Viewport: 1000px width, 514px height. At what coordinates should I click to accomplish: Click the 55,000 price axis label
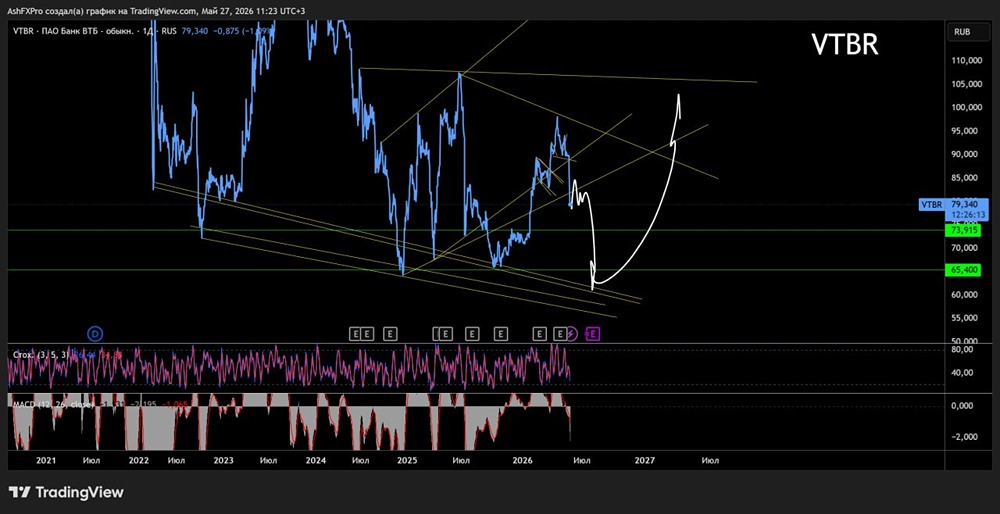tap(966, 318)
